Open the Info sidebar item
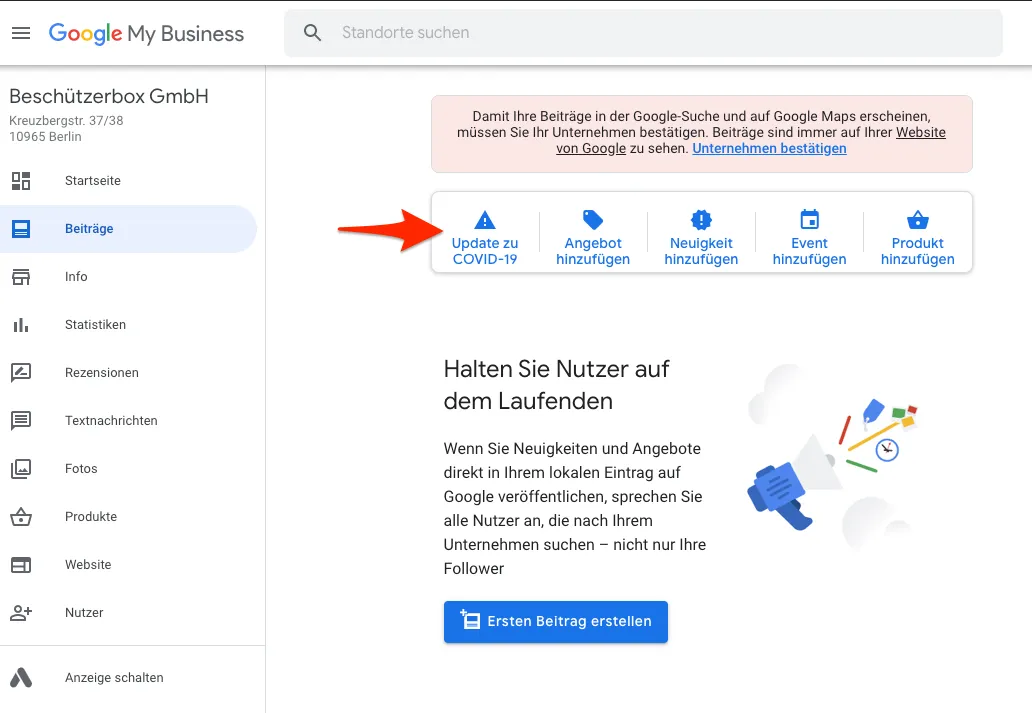This screenshot has height=713, width=1032. (76, 277)
